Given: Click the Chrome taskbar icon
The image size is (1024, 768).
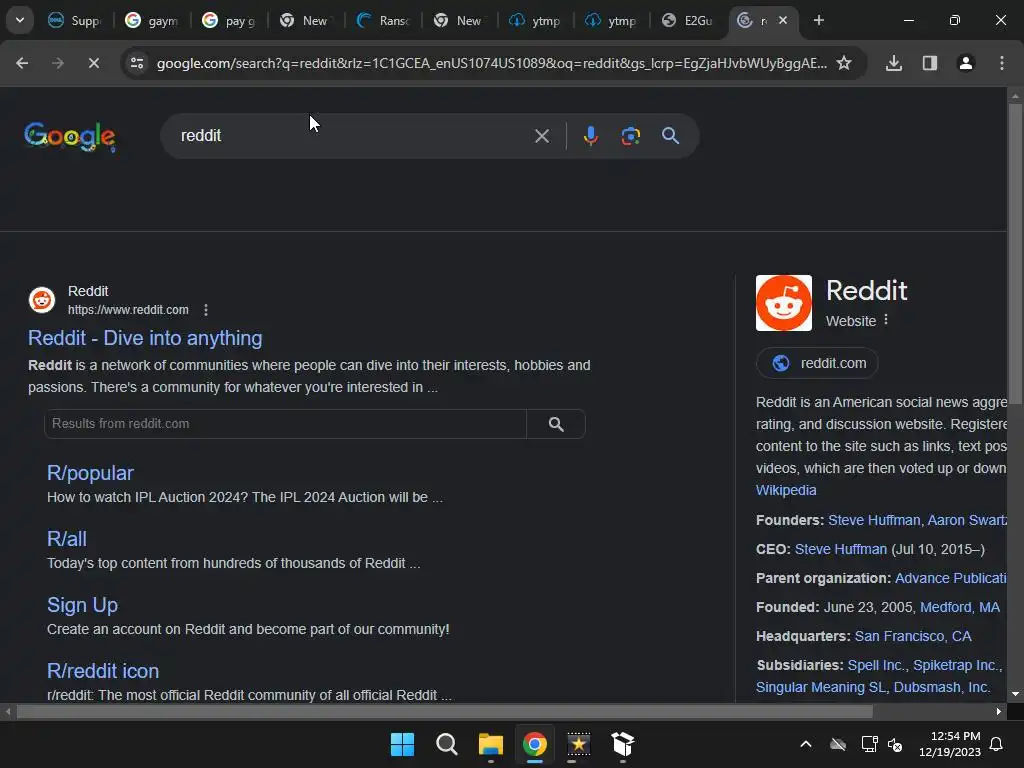Looking at the screenshot, I should [x=535, y=744].
